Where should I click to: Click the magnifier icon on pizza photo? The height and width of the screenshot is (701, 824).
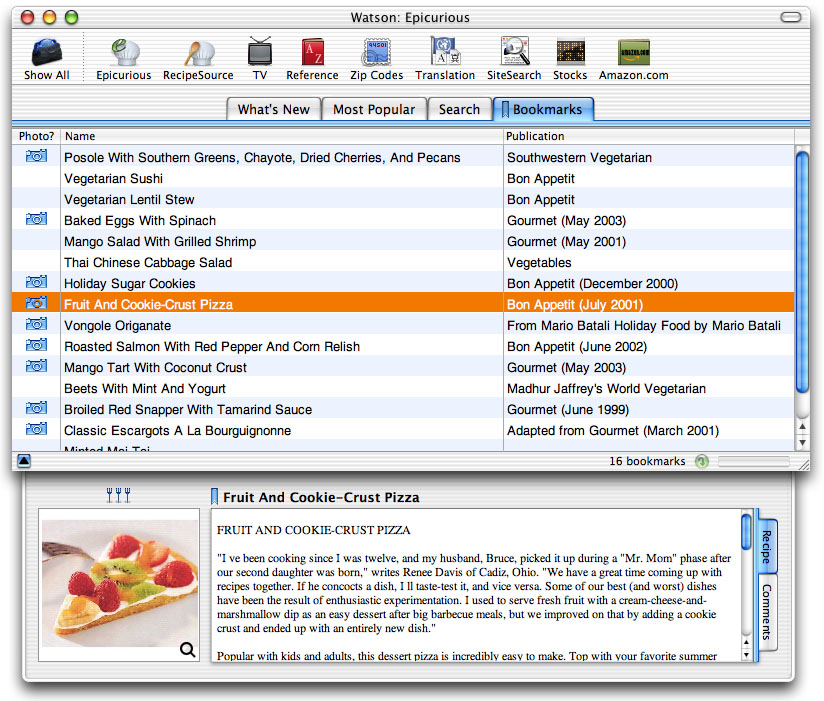point(188,650)
